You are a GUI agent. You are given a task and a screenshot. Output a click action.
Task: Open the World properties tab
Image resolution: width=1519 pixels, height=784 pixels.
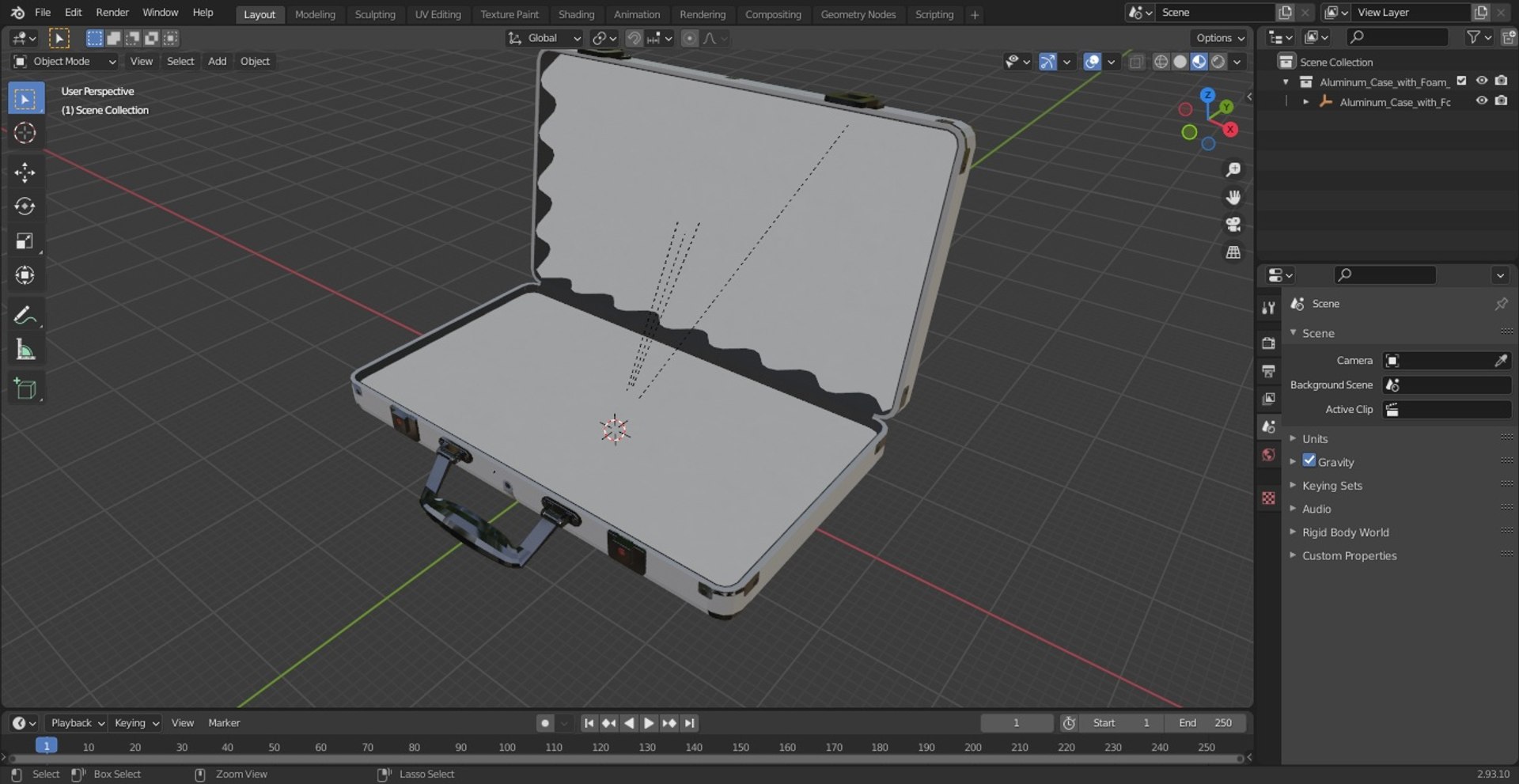point(1269,455)
